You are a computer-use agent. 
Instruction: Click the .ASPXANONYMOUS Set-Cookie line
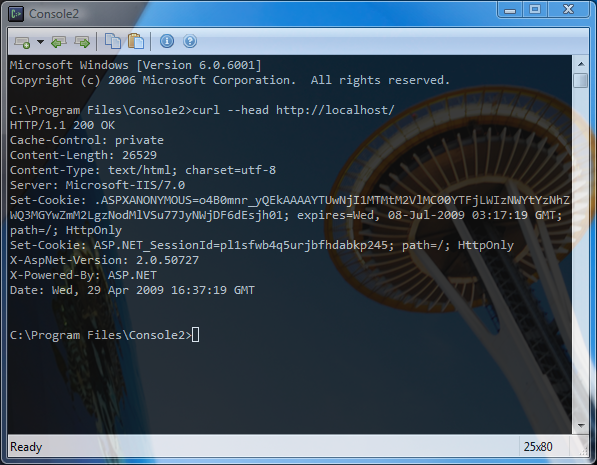click(x=290, y=200)
